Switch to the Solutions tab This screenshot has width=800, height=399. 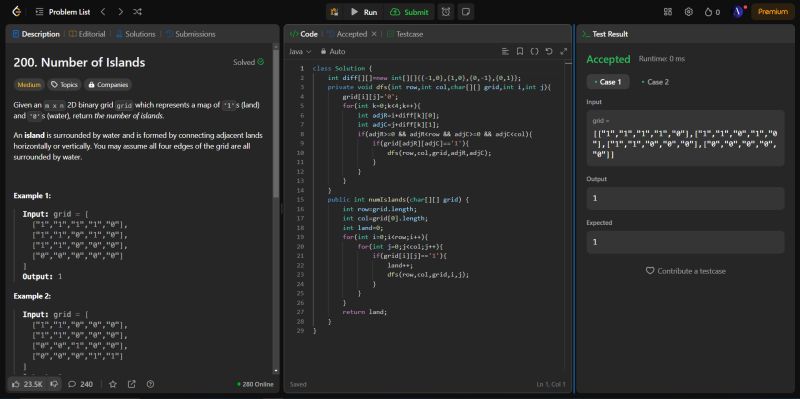[x=135, y=34]
